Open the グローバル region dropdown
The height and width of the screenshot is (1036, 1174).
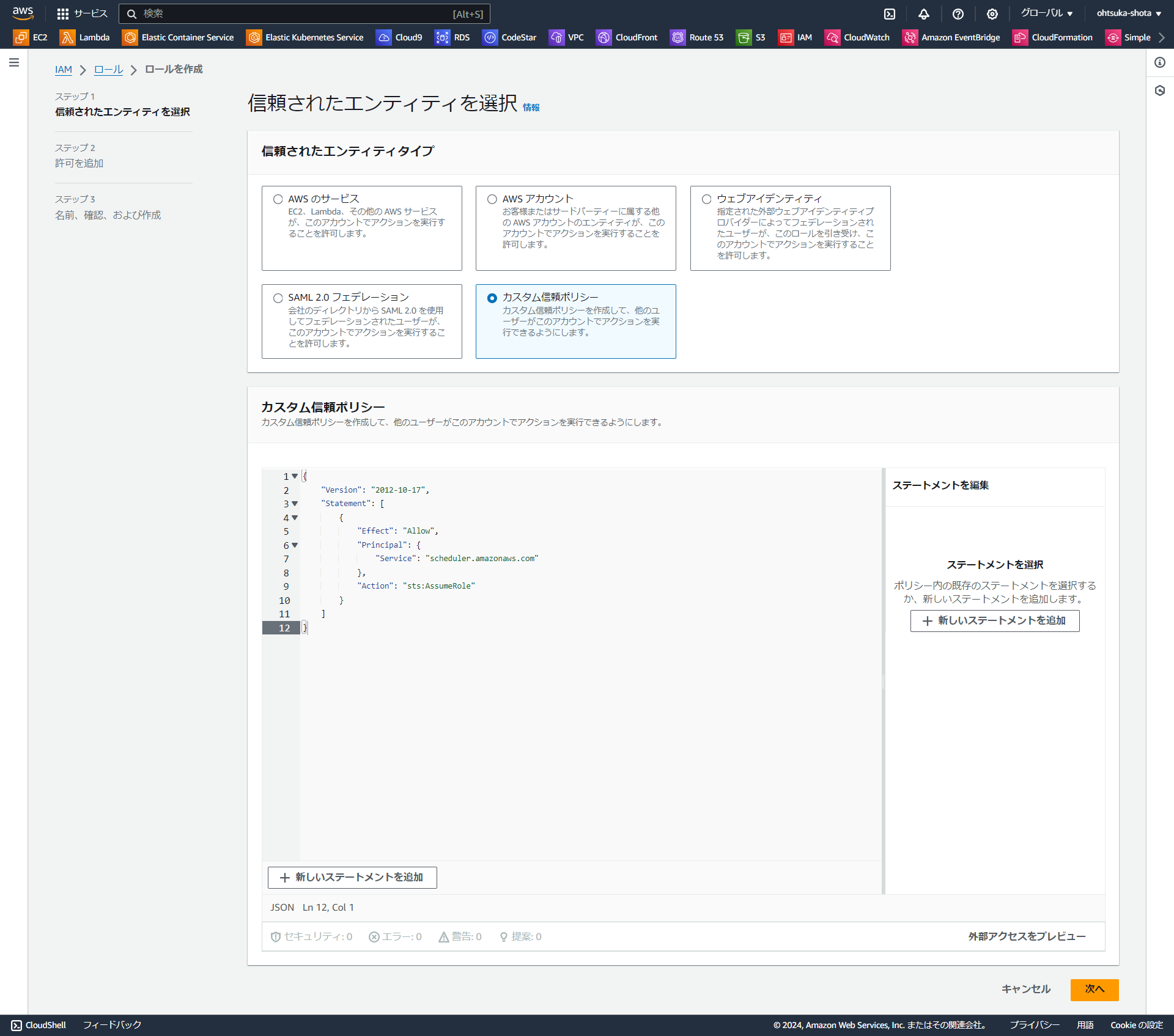[1046, 13]
